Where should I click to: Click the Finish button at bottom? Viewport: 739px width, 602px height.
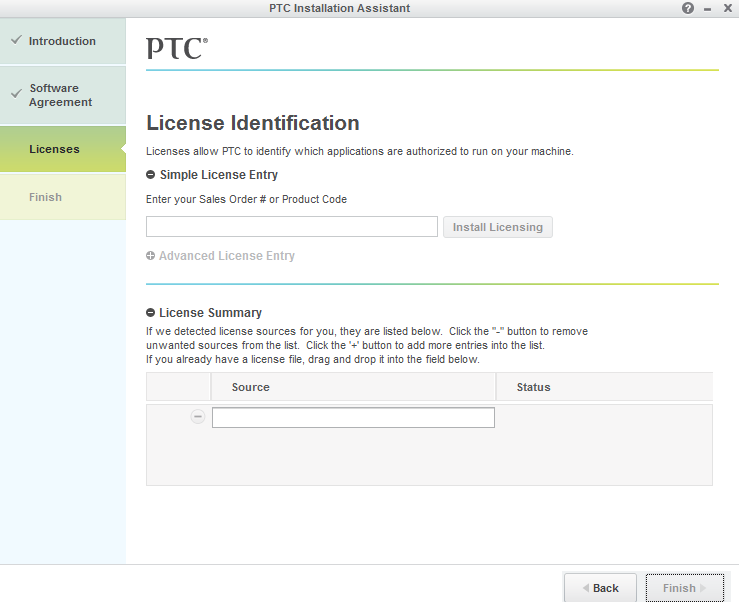[684, 588]
